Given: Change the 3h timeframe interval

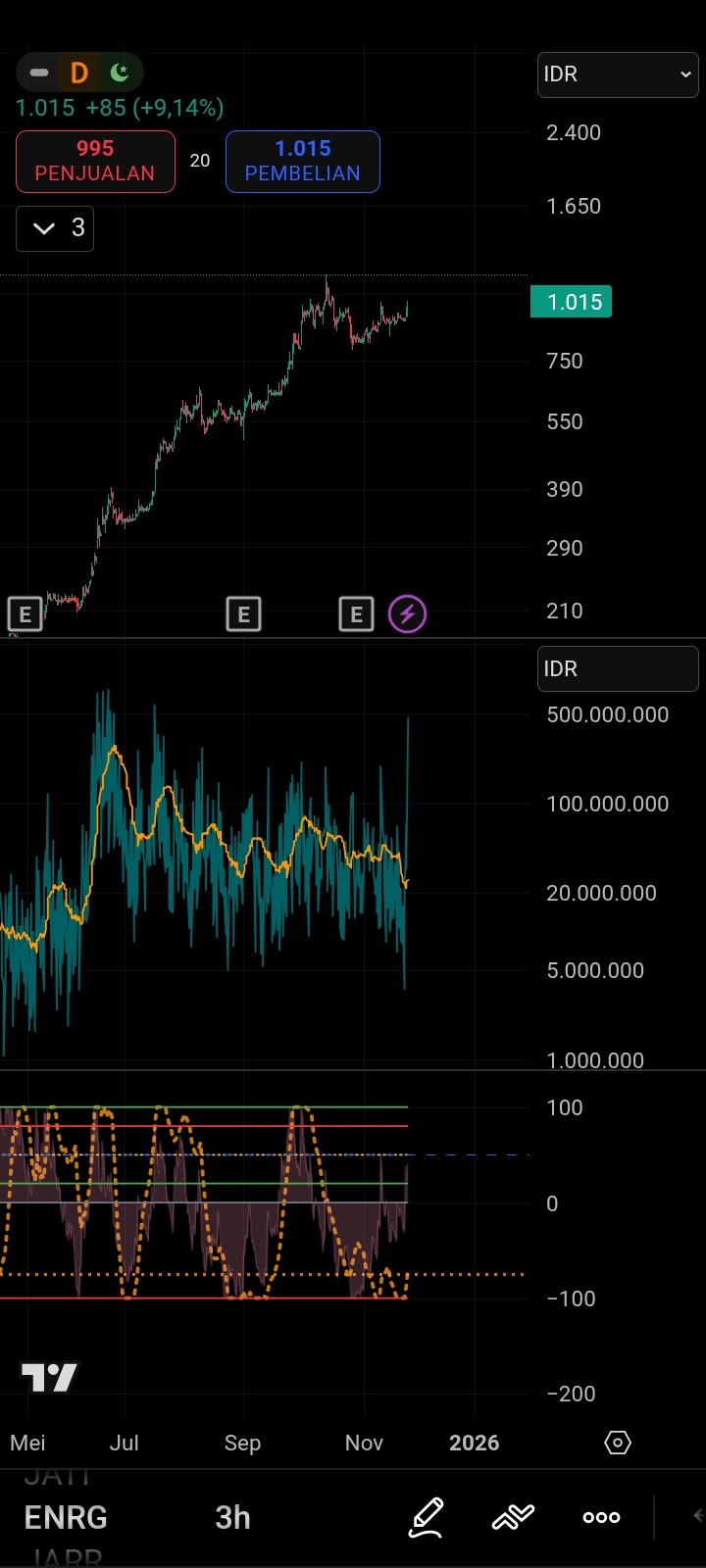Looking at the screenshot, I should click(x=232, y=1517).
